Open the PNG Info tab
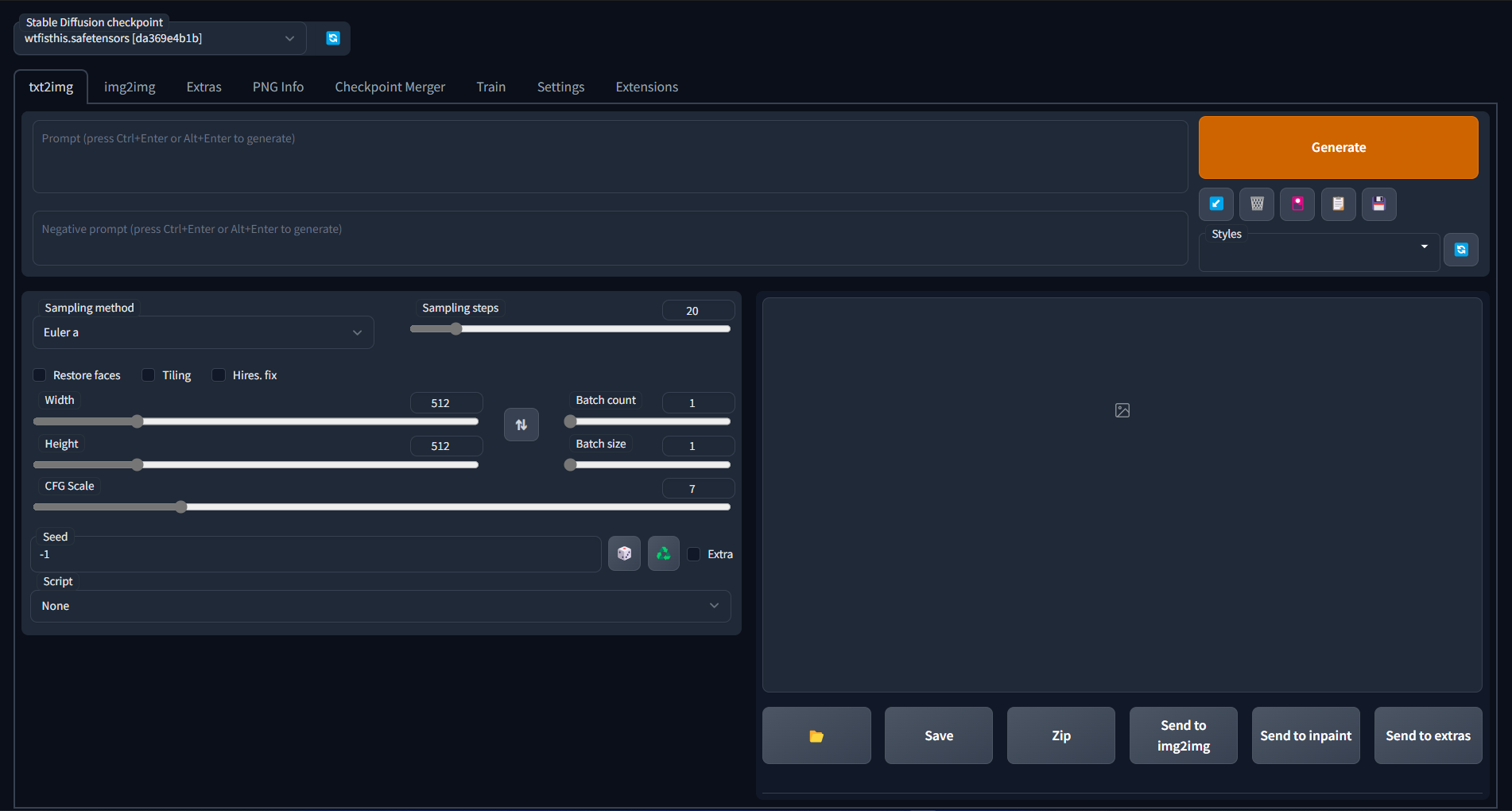 click(278, 87)
